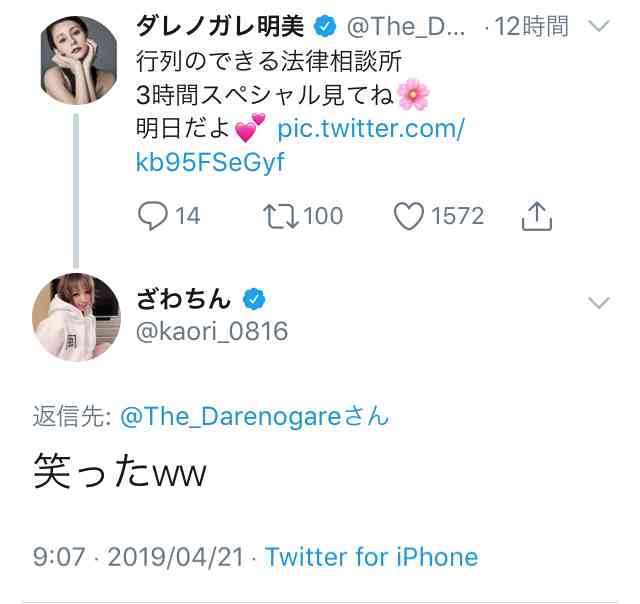Tap the reply speech bubble icon

tap(152, 215)
